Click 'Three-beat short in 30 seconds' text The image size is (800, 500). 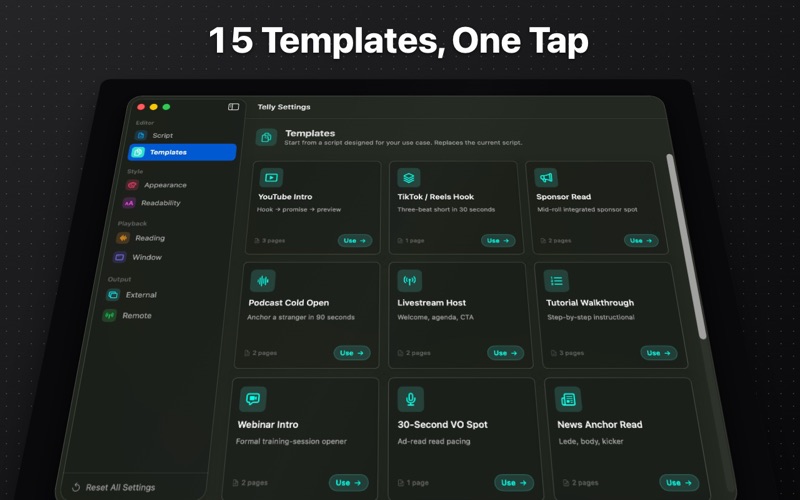tap(446, 210)
